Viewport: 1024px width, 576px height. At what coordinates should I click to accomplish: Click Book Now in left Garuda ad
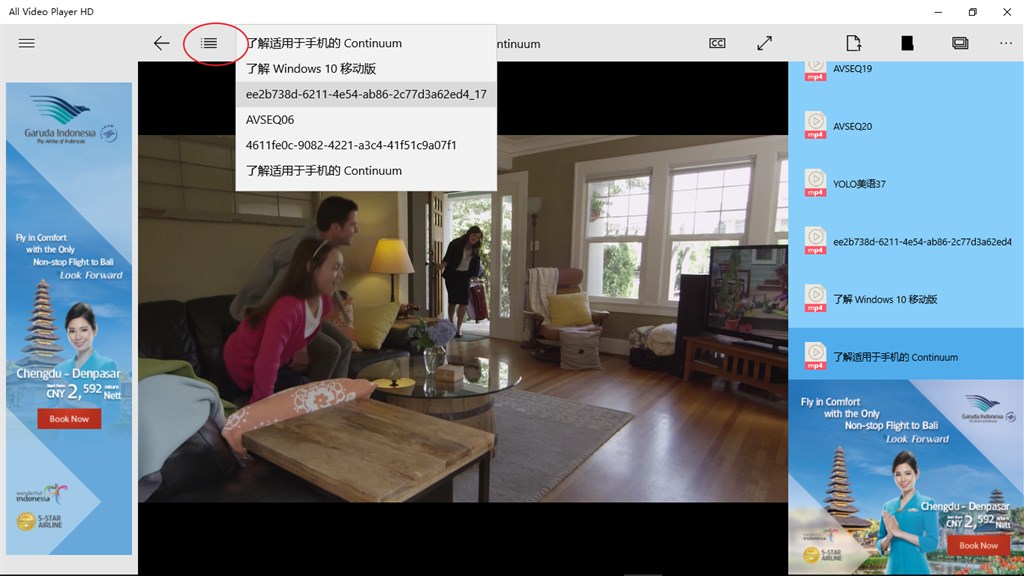(69, 419)
